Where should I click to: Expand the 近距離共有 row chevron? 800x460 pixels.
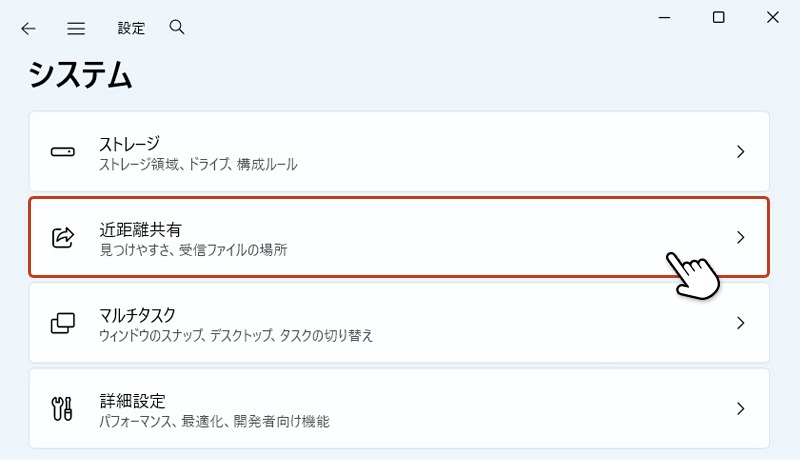(x=740, y=238)
